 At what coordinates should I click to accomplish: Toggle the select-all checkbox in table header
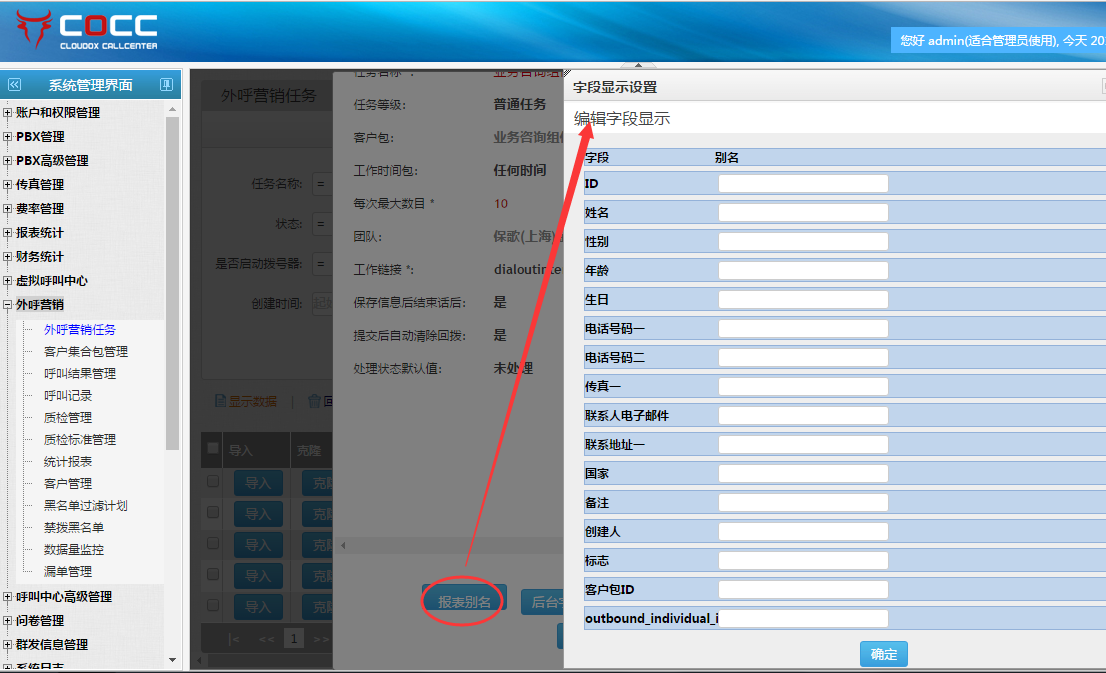[x=212, y=449]
